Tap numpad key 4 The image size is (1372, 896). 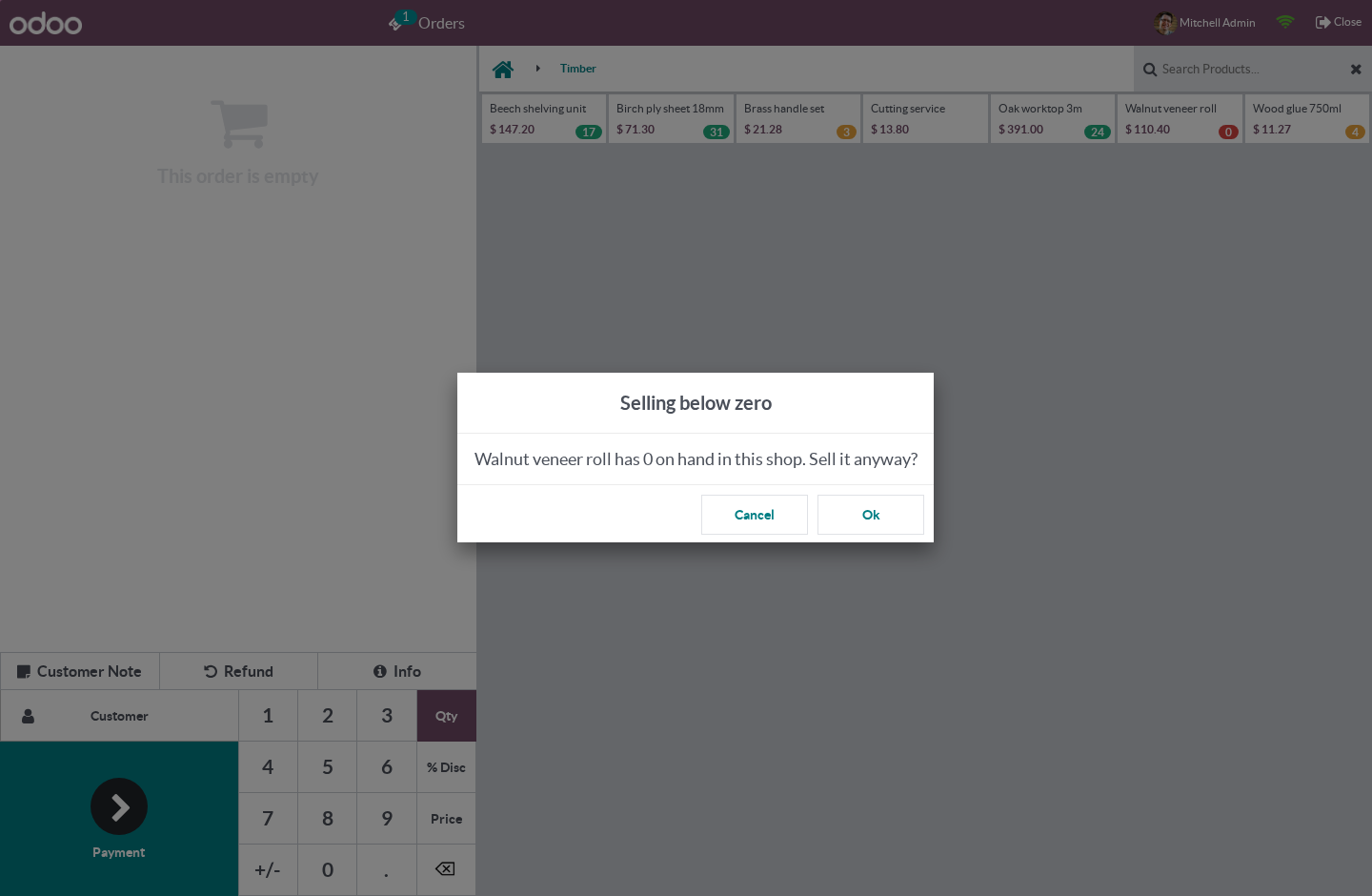click(x=268, y=767)
